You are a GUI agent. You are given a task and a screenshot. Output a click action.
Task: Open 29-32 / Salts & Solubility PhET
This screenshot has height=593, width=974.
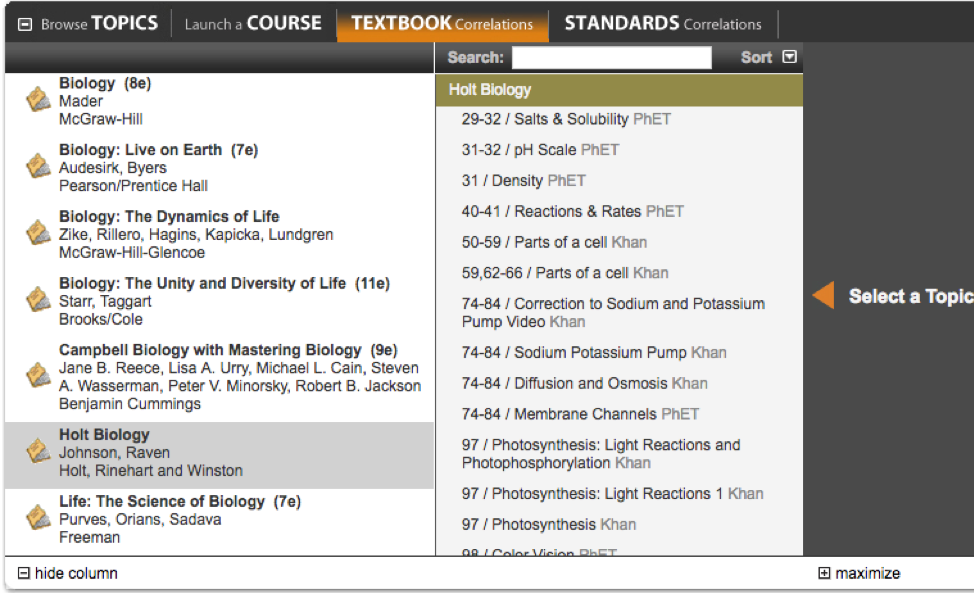(x=566, y=119)
